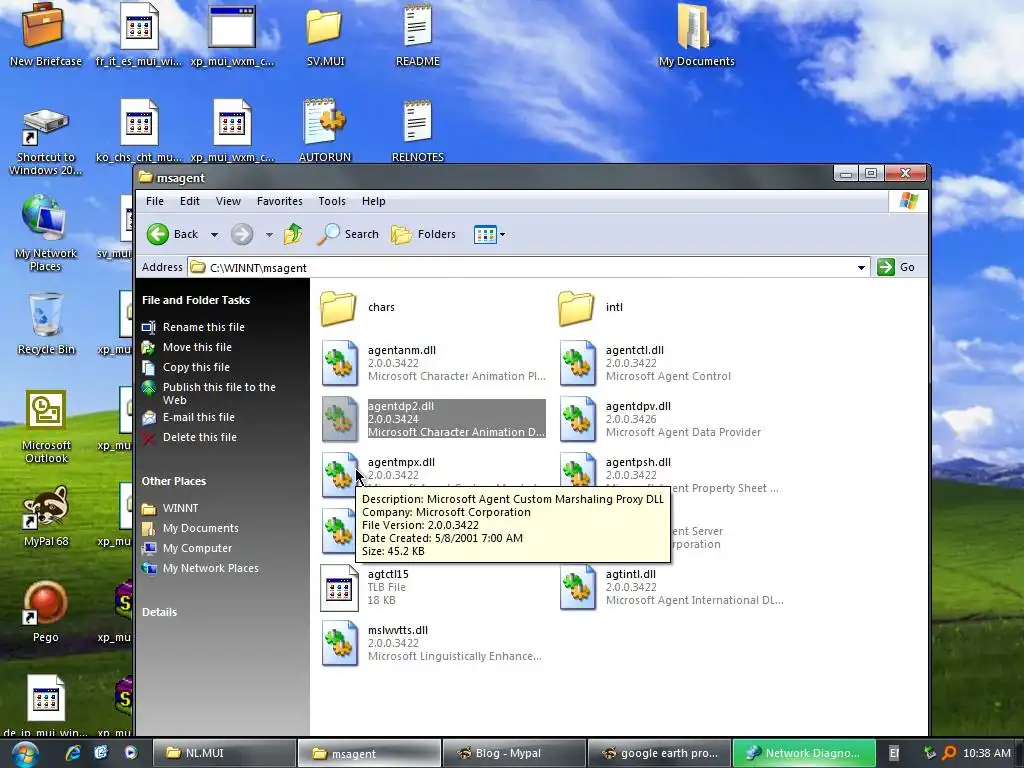This screenshot has height=768, width=1024.
Task: Open the Help menu
Action: point(374,201)
